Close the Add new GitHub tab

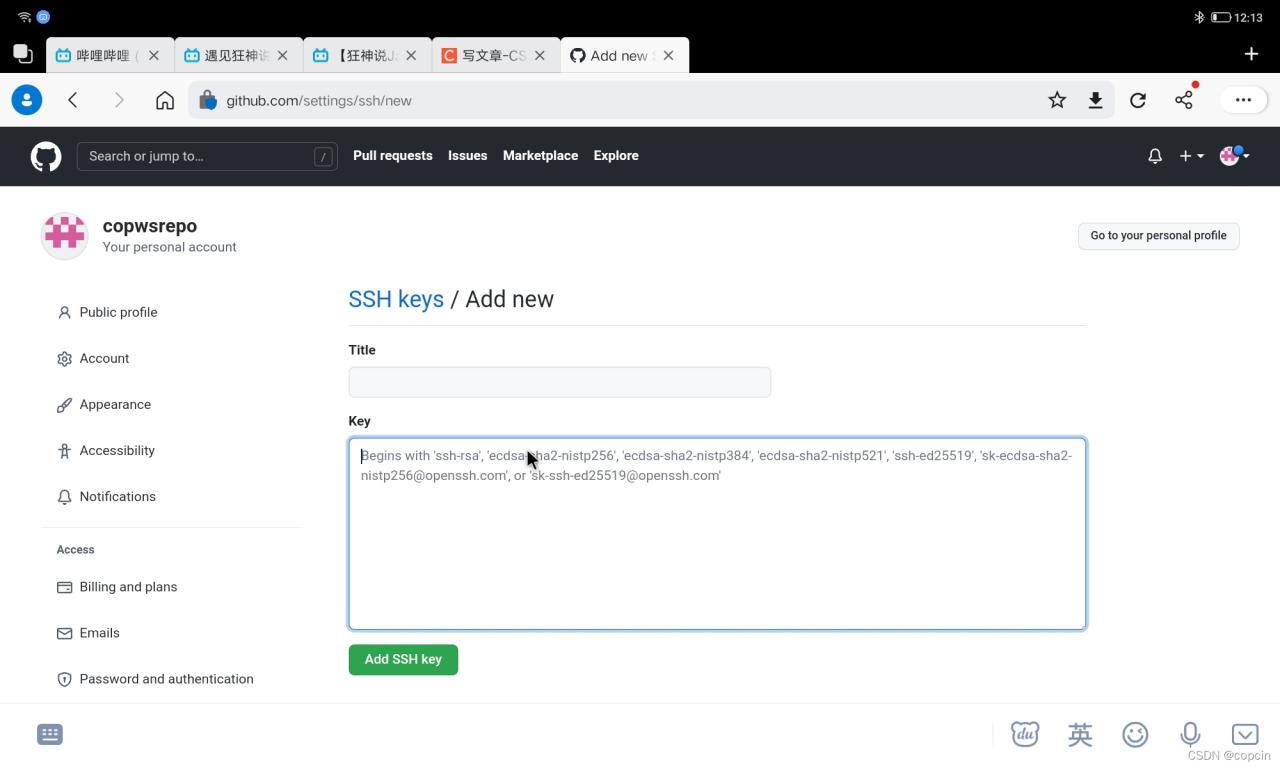point(669,56)
